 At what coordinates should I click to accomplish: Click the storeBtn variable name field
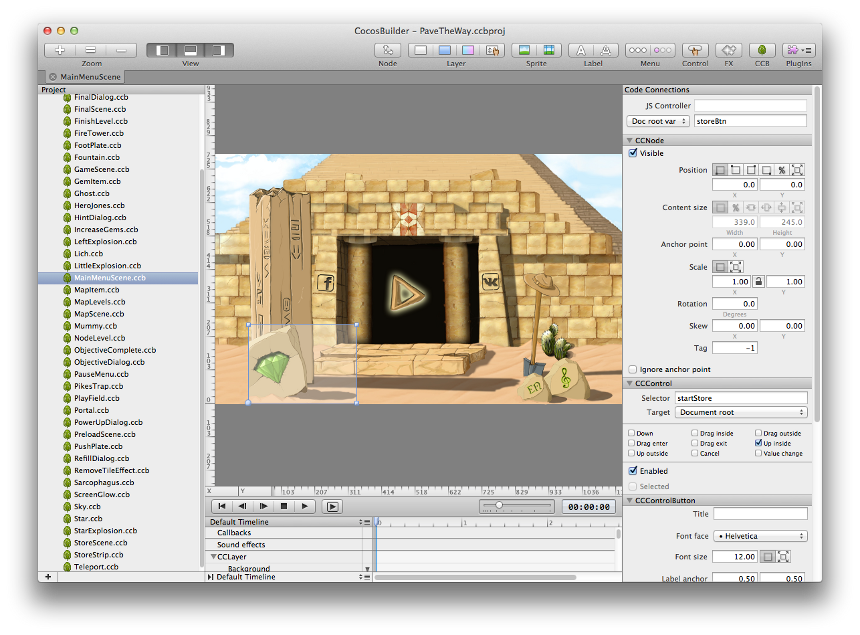750,121
